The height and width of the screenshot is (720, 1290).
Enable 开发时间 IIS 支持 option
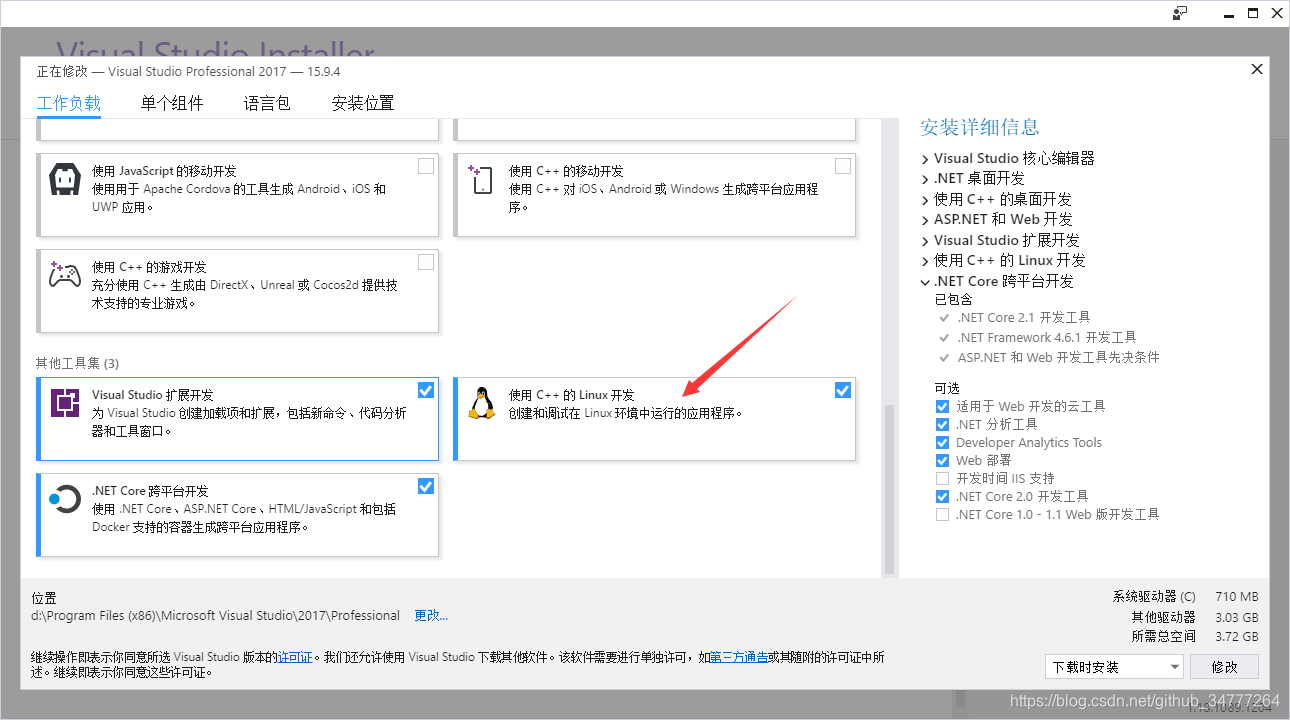[942, 478]
